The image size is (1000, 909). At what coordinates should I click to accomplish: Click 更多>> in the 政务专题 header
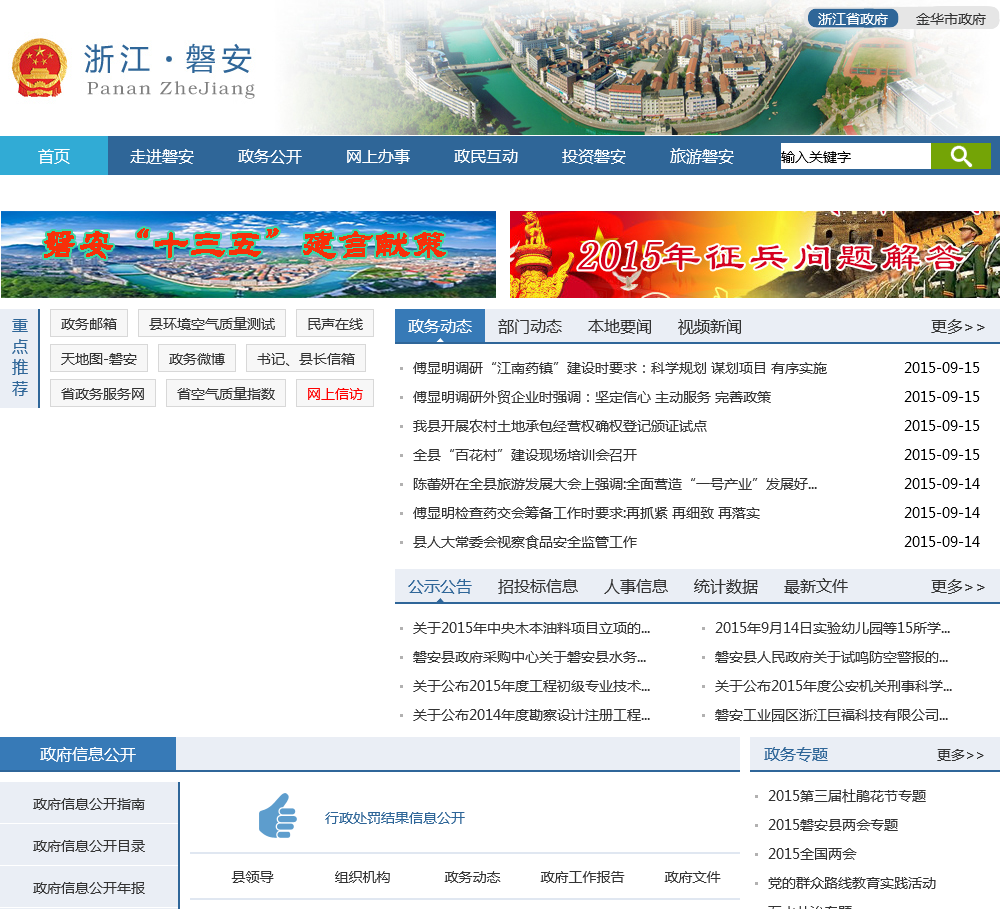960,755
